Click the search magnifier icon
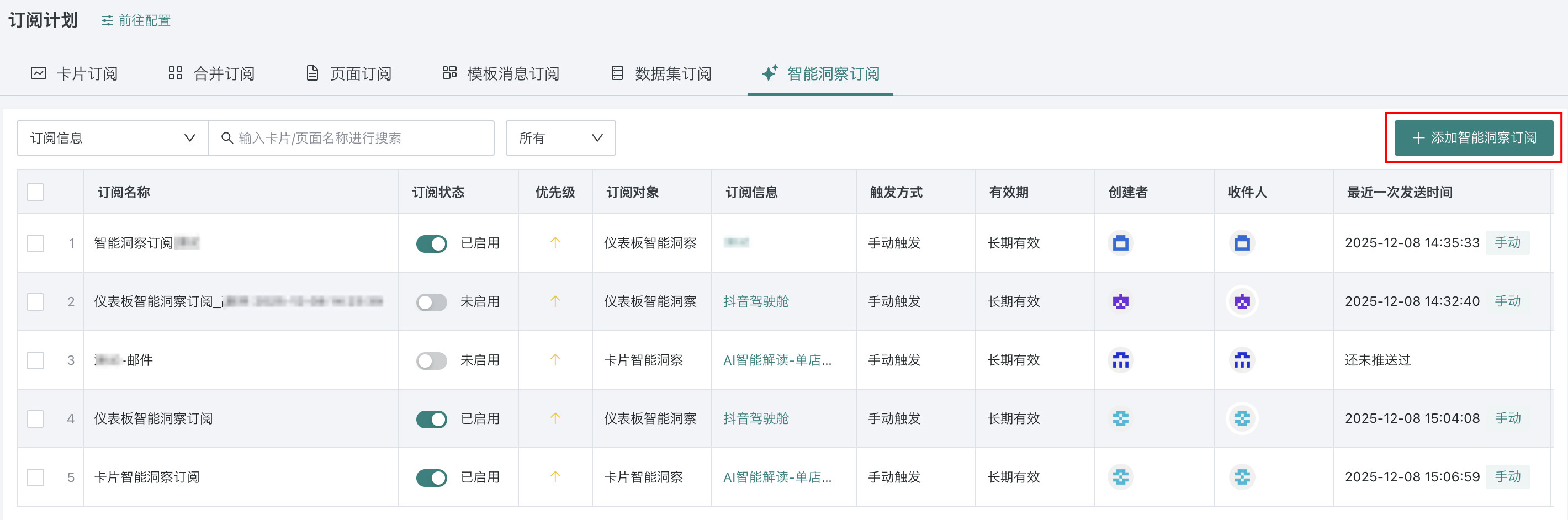The width and height of the screenshot is (1568, 520). (226, 138)
